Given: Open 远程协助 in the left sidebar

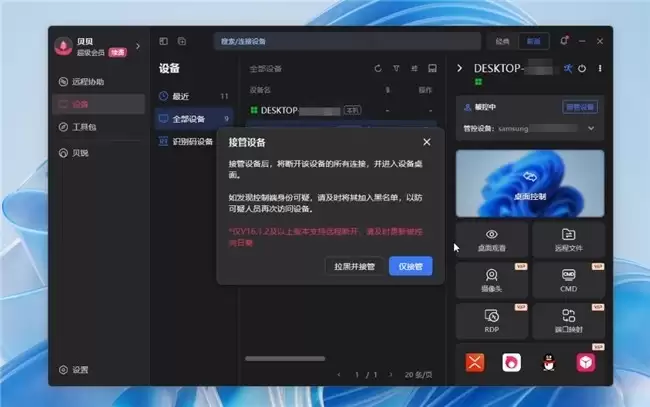Looking at the screenshot, I should (x=88, y=82).
